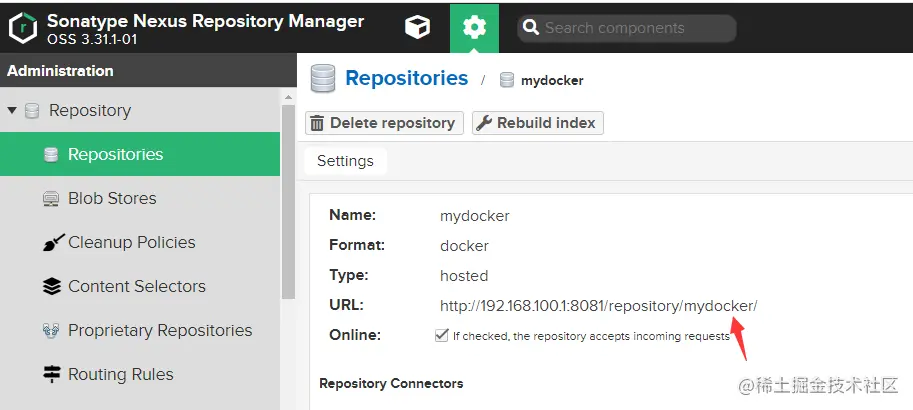Viewport: 913px width, 410px height.
Task: Click the sidebar scrollbar up arrow
Action: coord(288,96)
